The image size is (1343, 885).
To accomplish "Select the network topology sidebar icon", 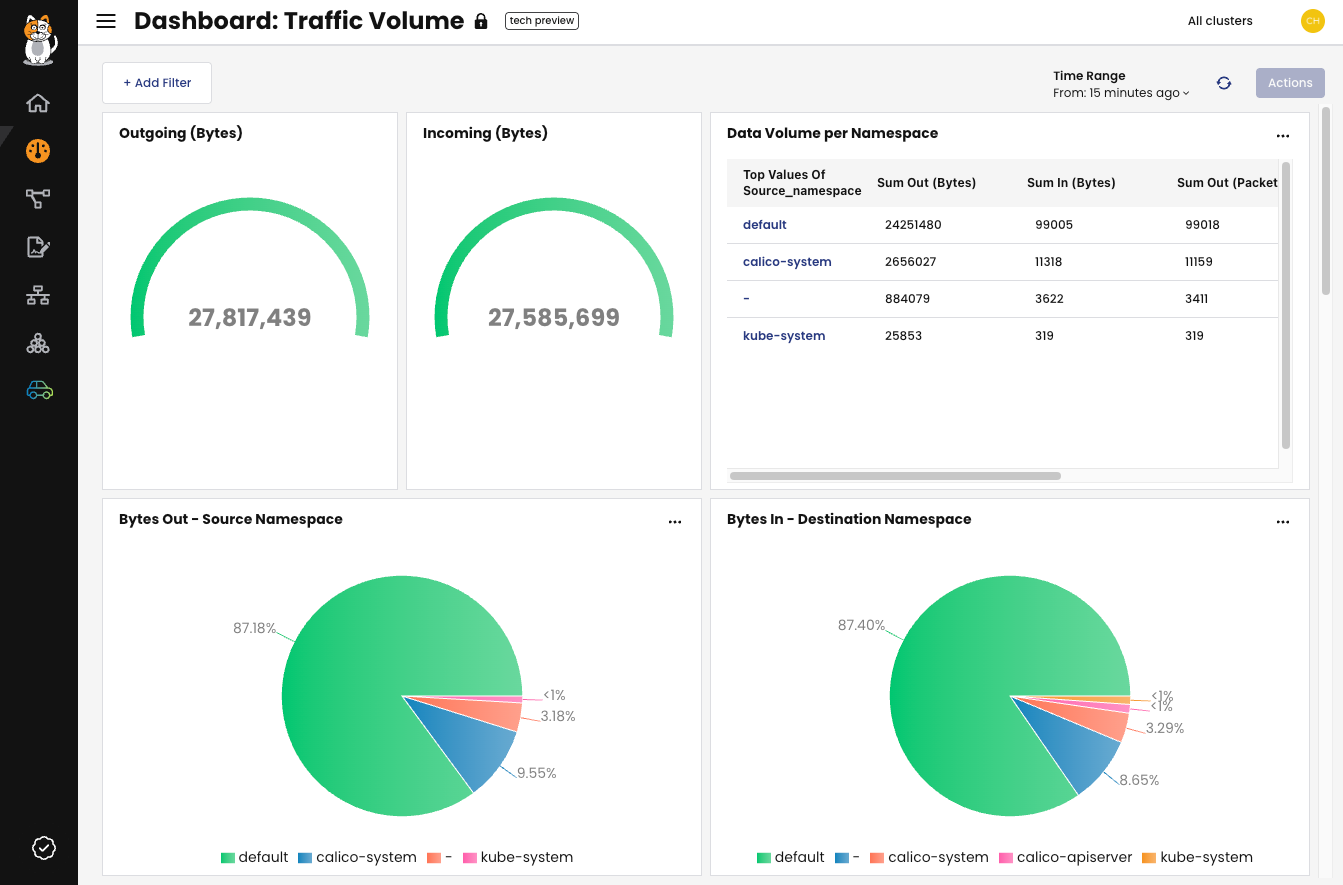I will [38, 294].
